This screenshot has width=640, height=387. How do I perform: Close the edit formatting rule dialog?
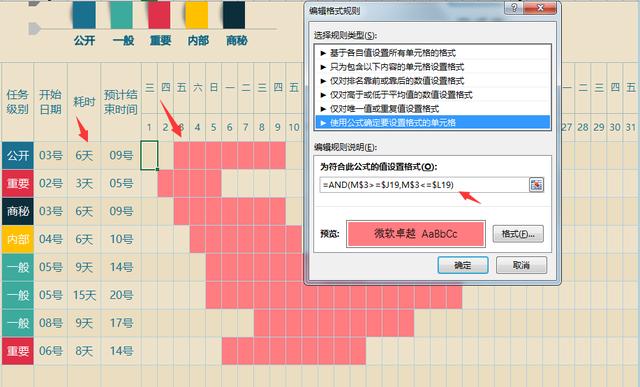pyautogui.click(x=540, y=8)
